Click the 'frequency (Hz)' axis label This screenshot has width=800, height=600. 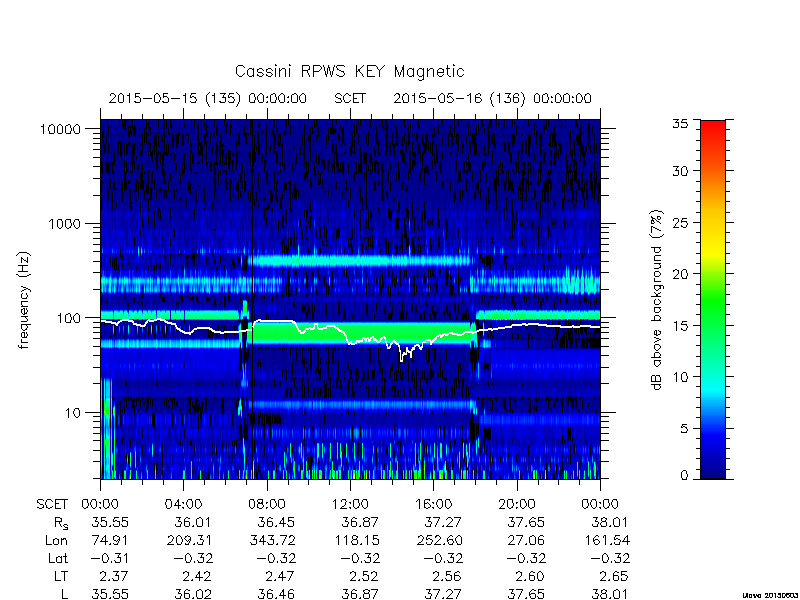tap(24, 300)
